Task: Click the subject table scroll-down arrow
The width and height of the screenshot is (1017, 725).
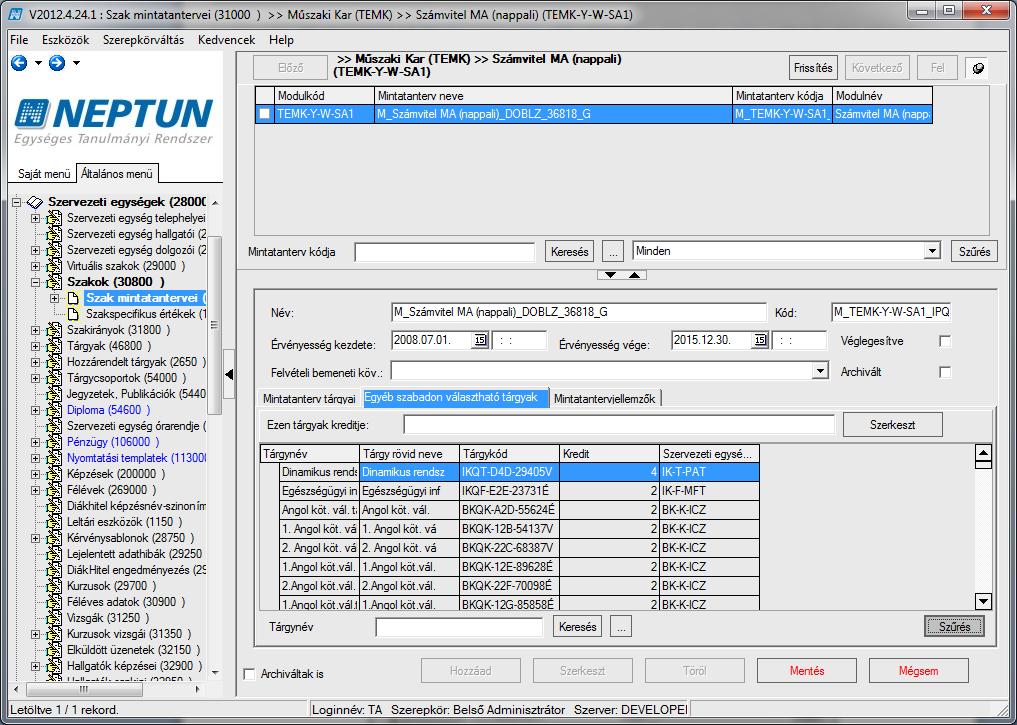Action: pyautogui.click(x=983, y=601)
